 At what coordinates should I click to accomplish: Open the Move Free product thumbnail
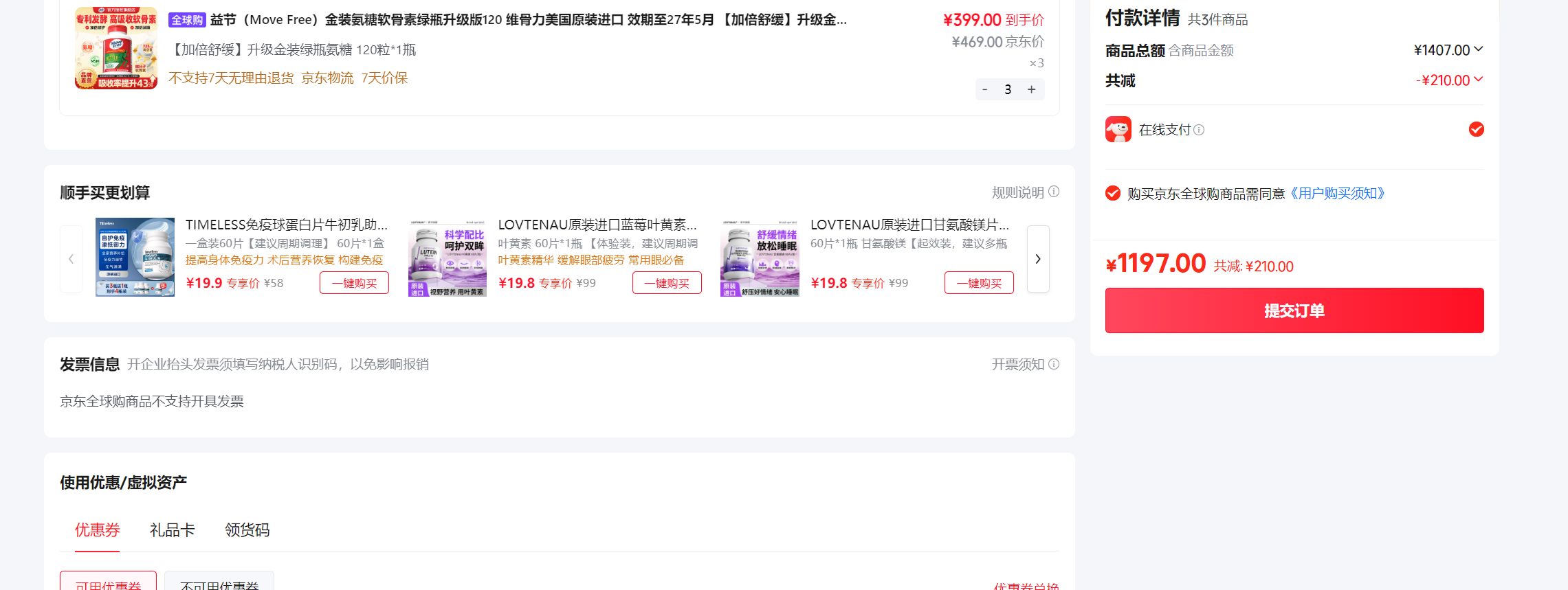116,48
